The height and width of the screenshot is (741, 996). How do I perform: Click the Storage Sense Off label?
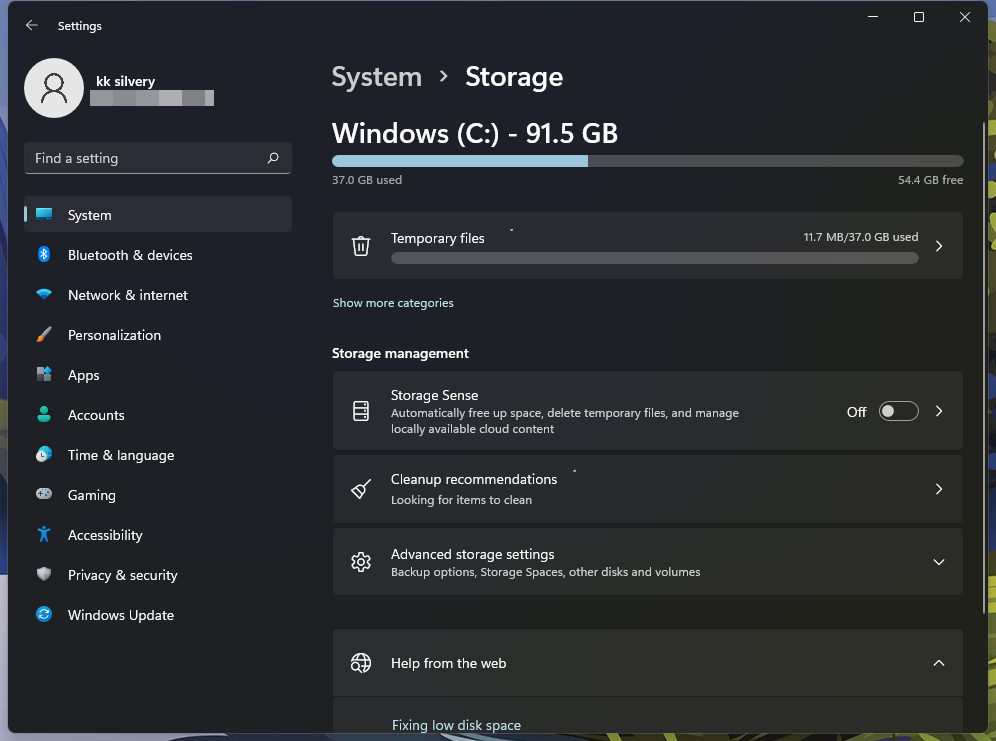pyautogui.click(x=856, y=412)
